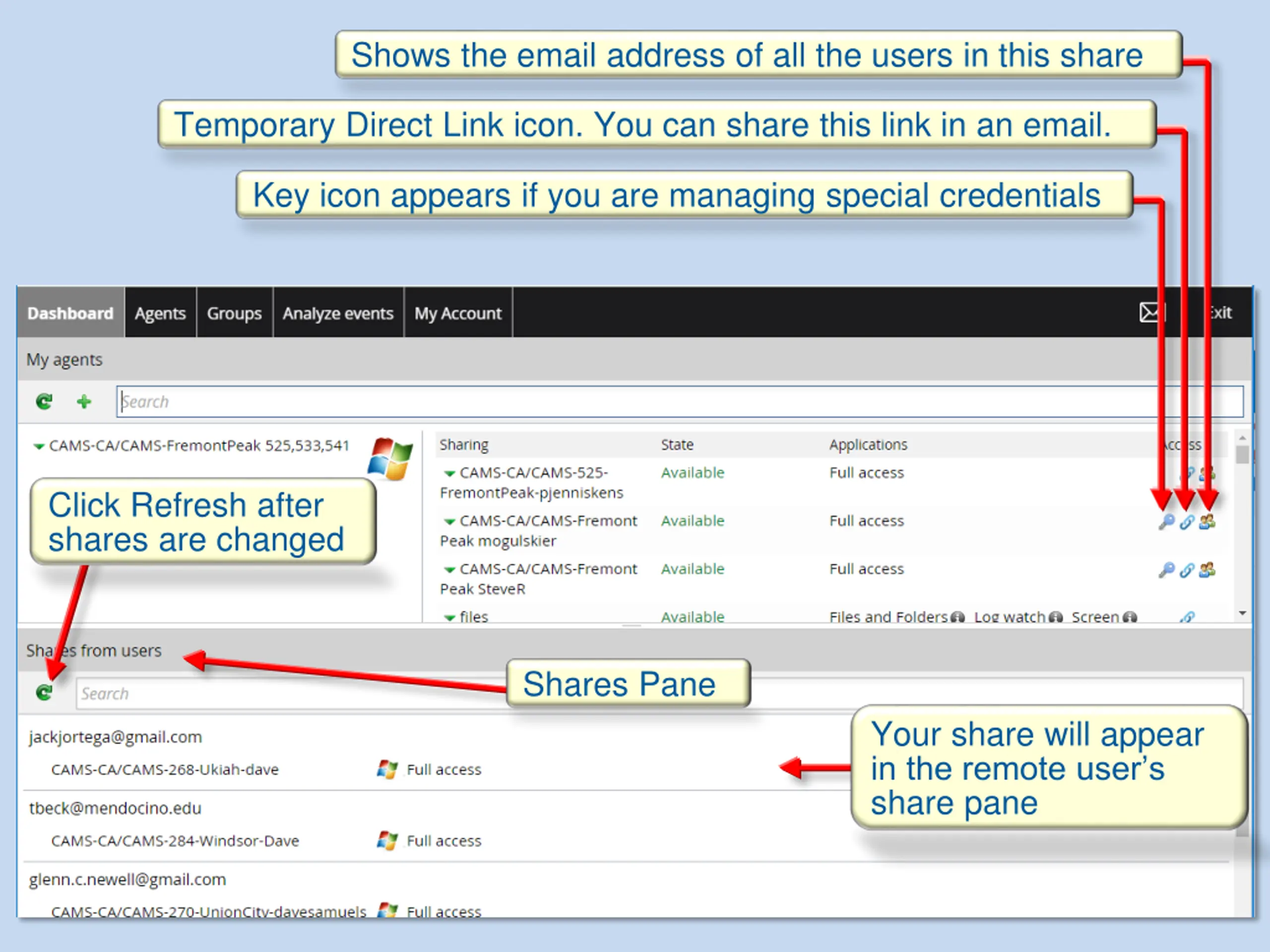Screen dimensions: 1270x952
Task: Click direct link icon for Fremont Peak mogulskier
Action: tap(1187, 522)
